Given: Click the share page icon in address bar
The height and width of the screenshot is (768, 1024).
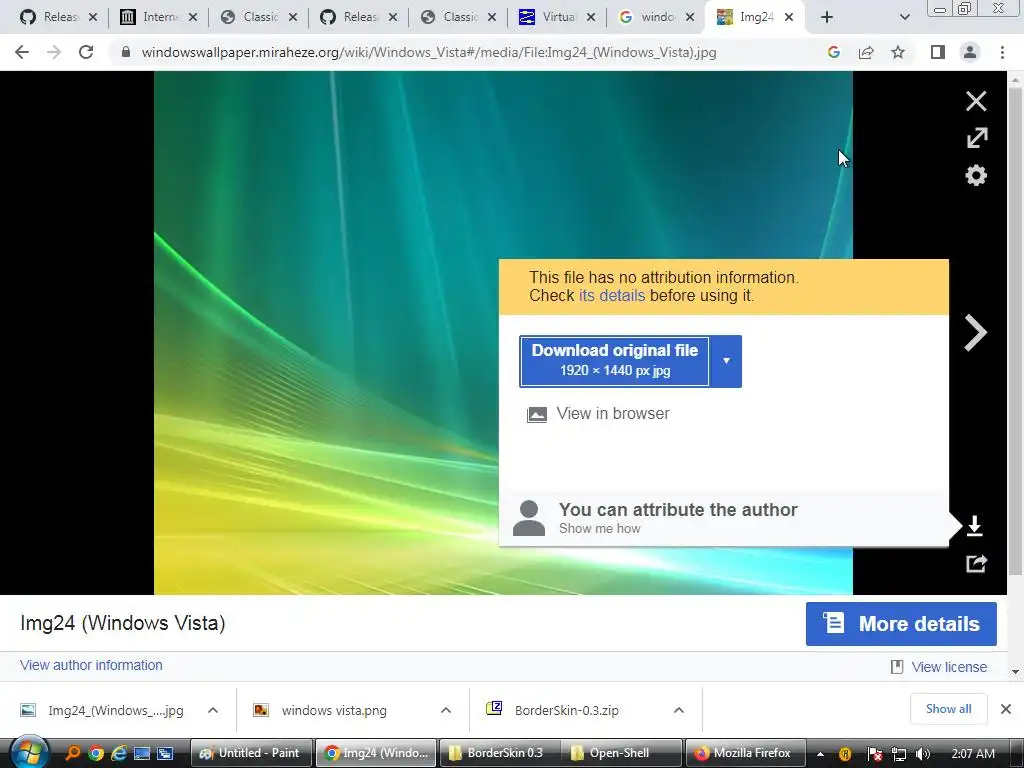Looking at the screenshot, I should pos(866,52).
